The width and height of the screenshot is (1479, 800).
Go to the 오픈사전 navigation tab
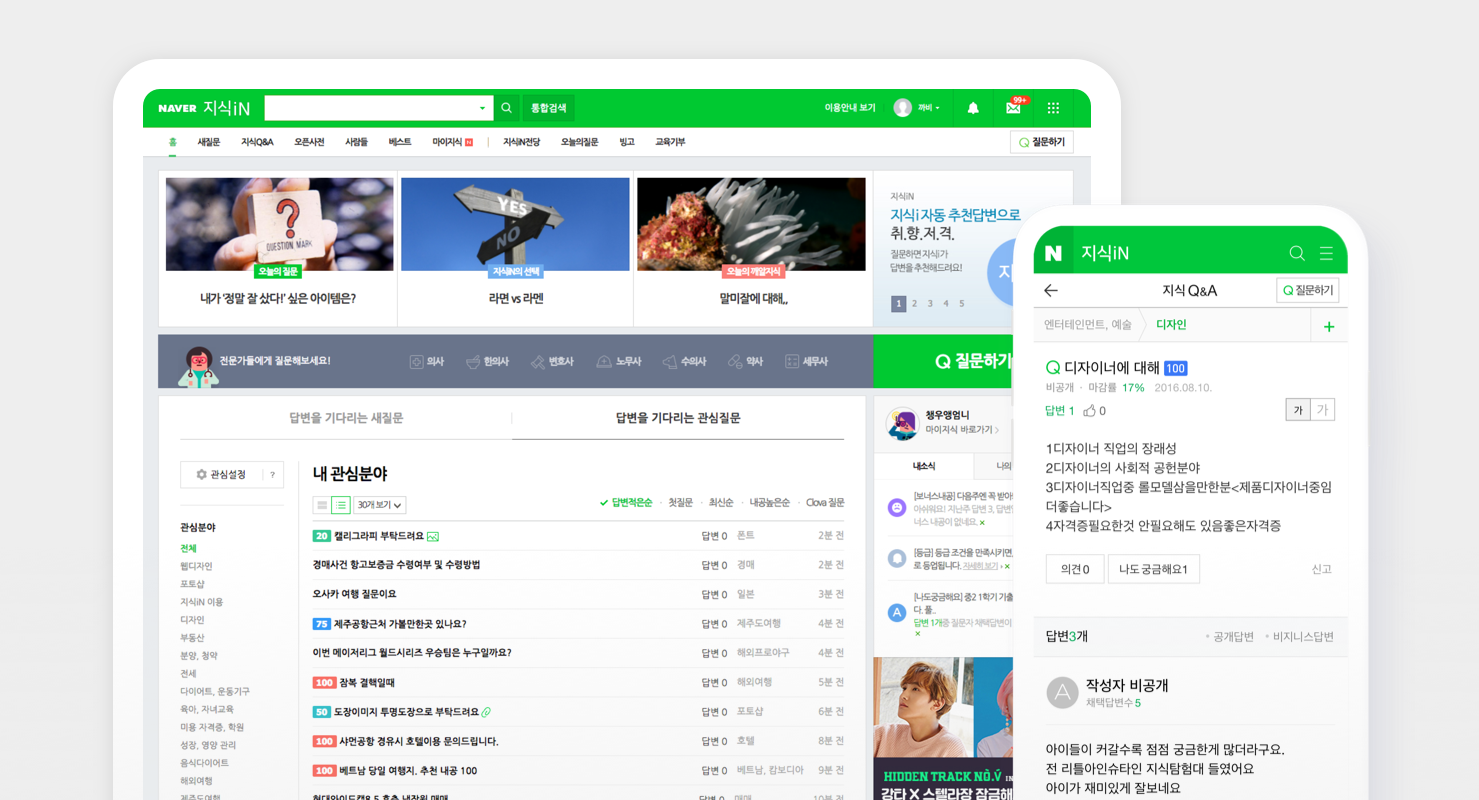pos(309,142)
